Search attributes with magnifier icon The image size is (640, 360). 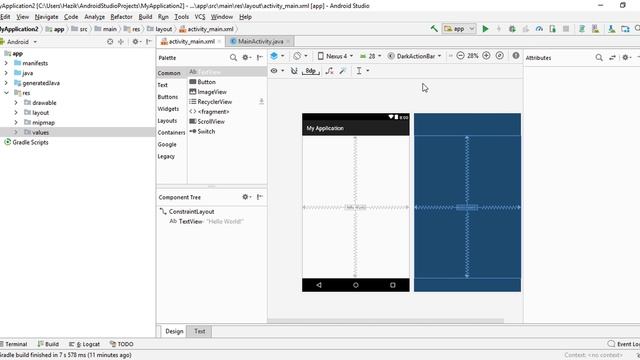(x=599, y=58)
